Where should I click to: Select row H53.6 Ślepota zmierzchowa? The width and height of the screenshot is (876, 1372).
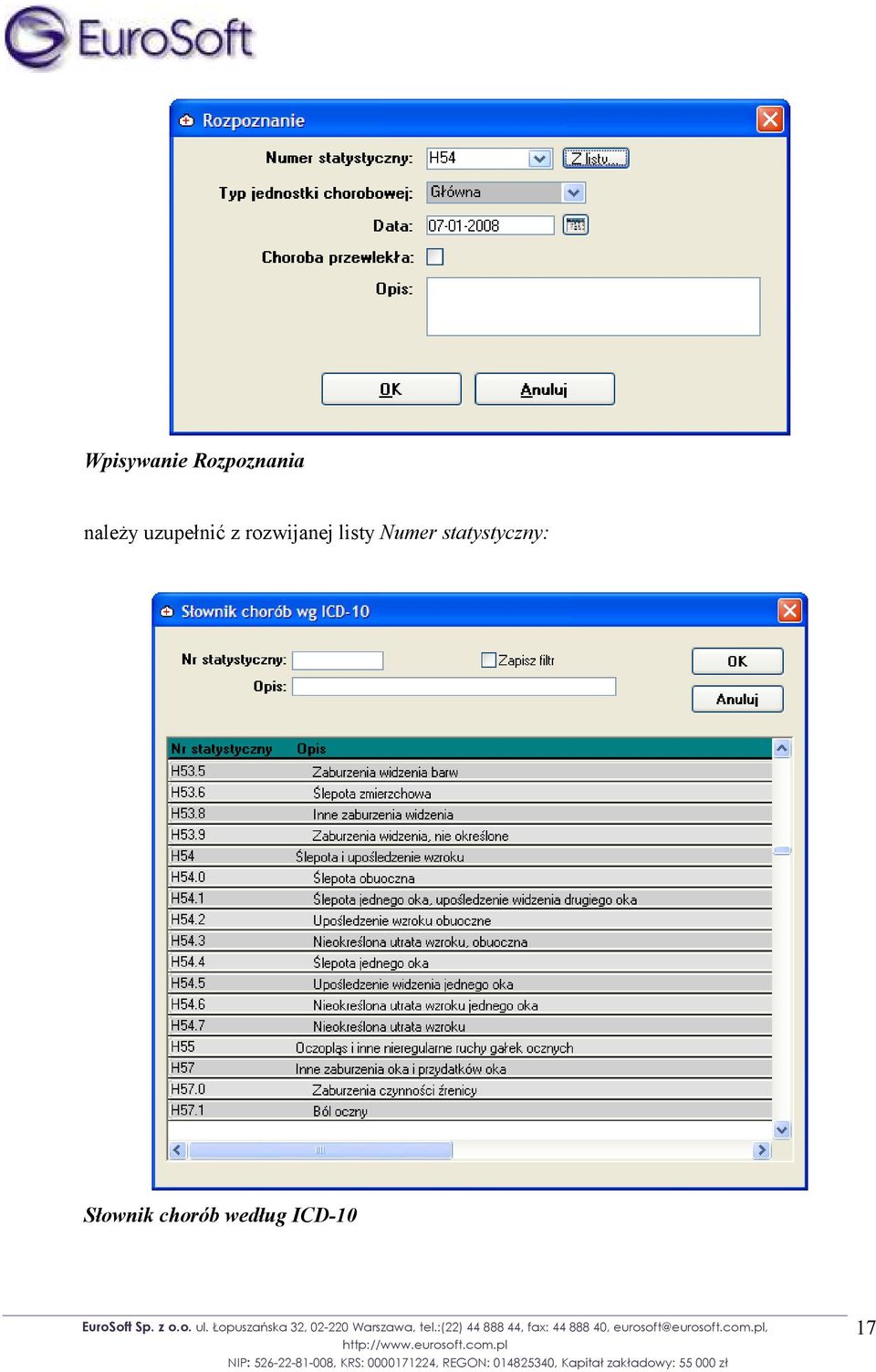(x=470, y=793)
